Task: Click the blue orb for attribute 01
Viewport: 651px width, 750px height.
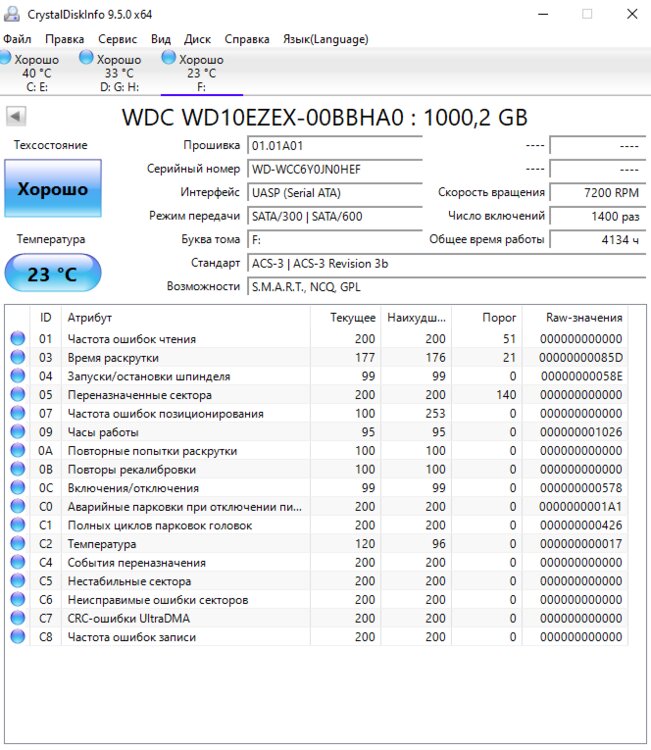Action: 17,339
